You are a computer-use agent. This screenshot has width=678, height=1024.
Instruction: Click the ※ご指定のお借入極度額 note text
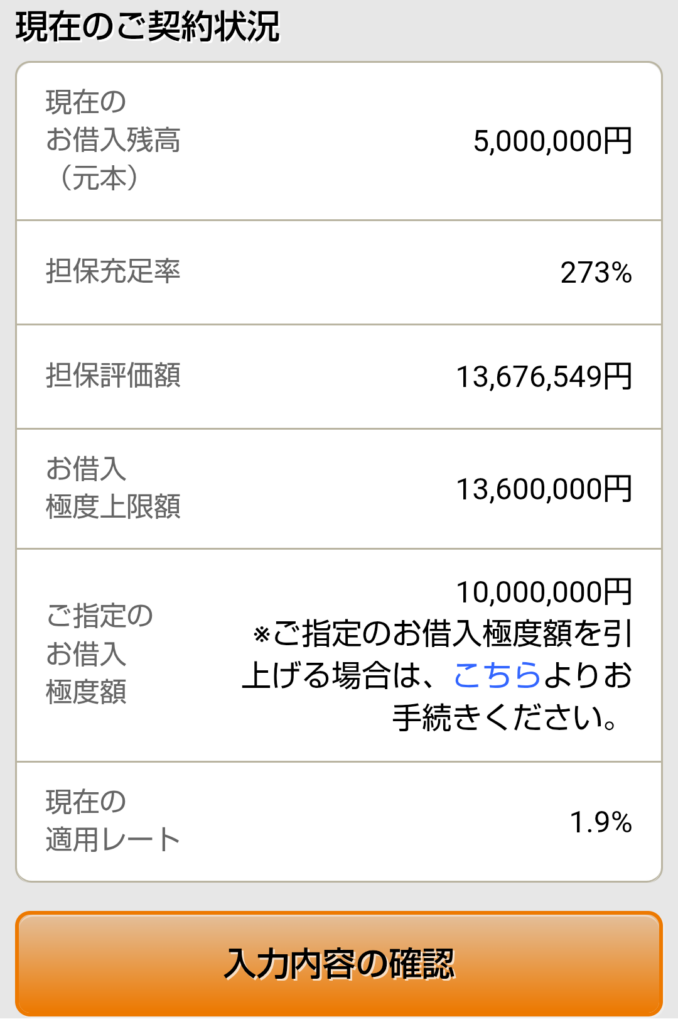coord(440,634)
